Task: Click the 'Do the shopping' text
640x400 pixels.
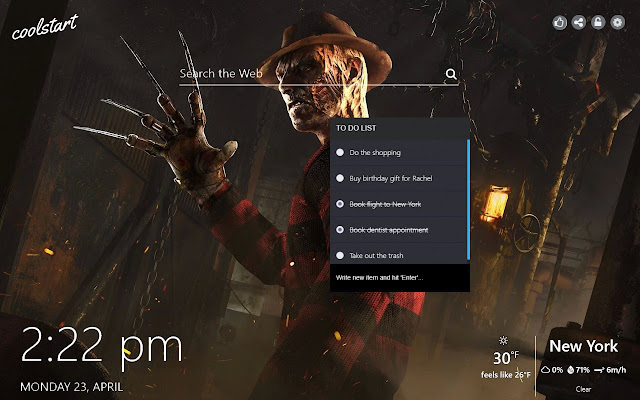Action: (375, 153)
